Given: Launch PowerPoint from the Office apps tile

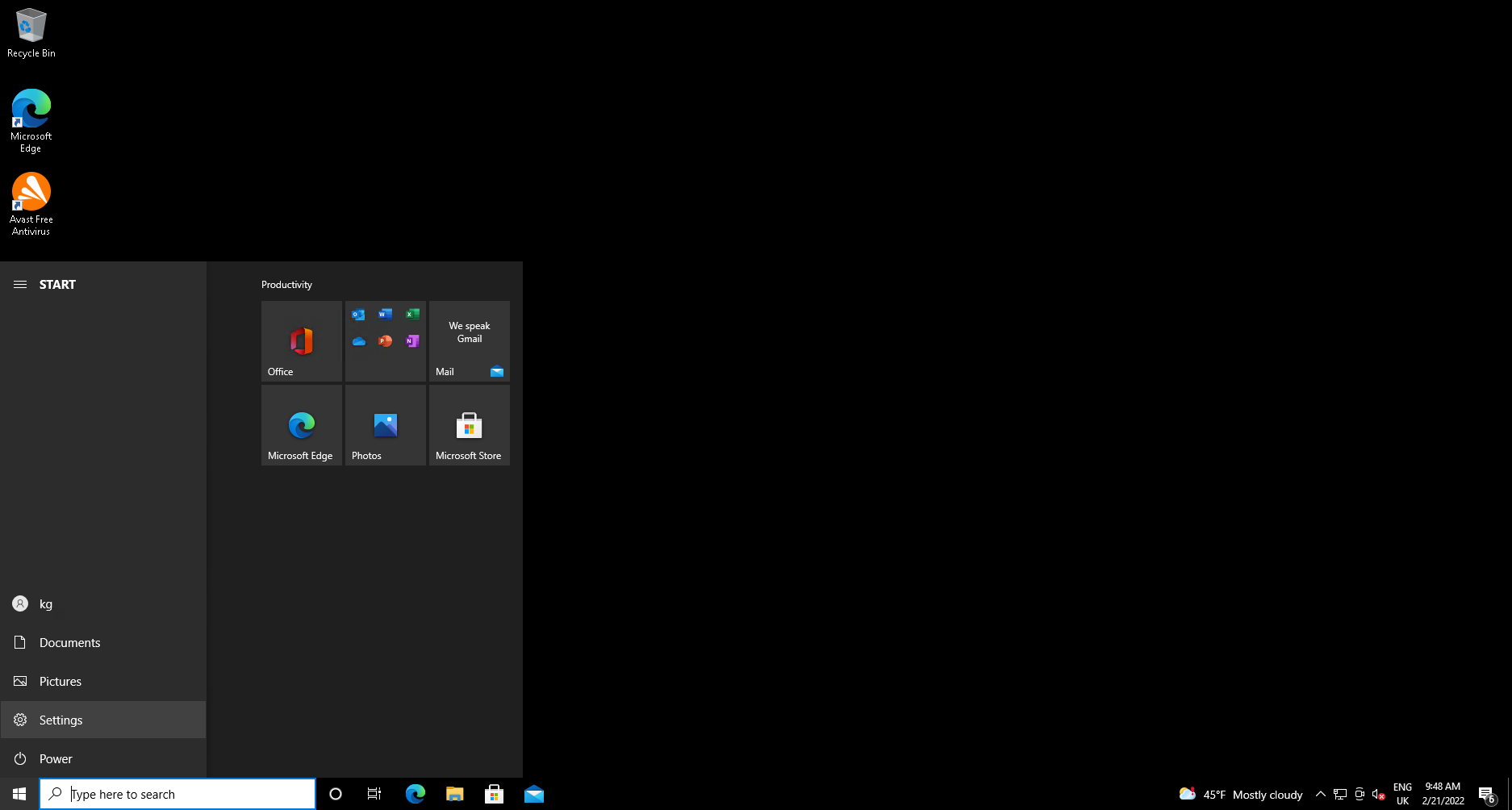Looking at the screenshot, I should pyautogui.click(x=386, y=341).
